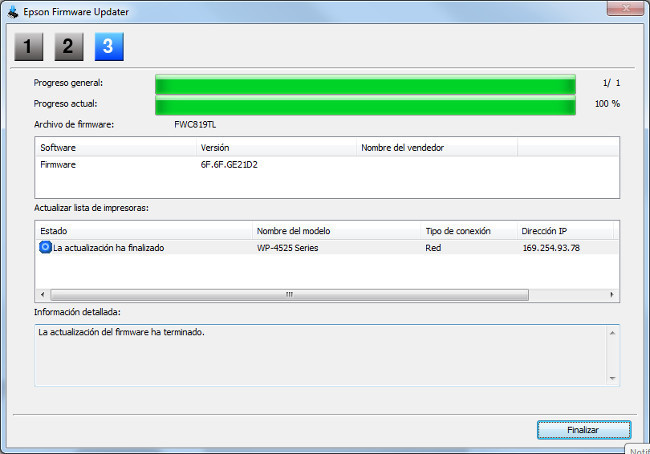This screenshot has height=454, width=650.
Task: Click the horizontal scrollbar thumb in printer list
Action: coord(289,295)
